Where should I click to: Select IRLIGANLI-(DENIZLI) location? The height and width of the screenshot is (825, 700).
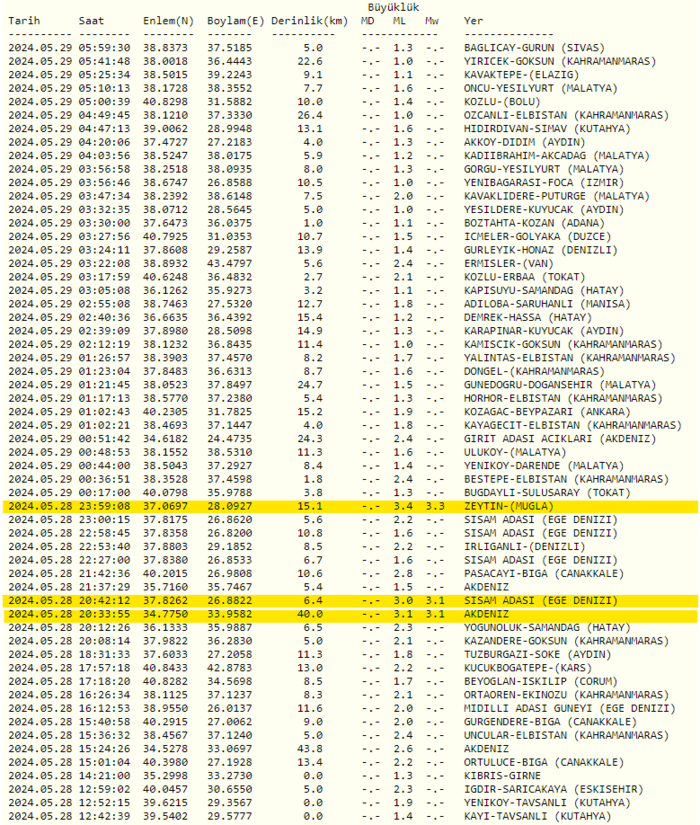click(524, 547)
